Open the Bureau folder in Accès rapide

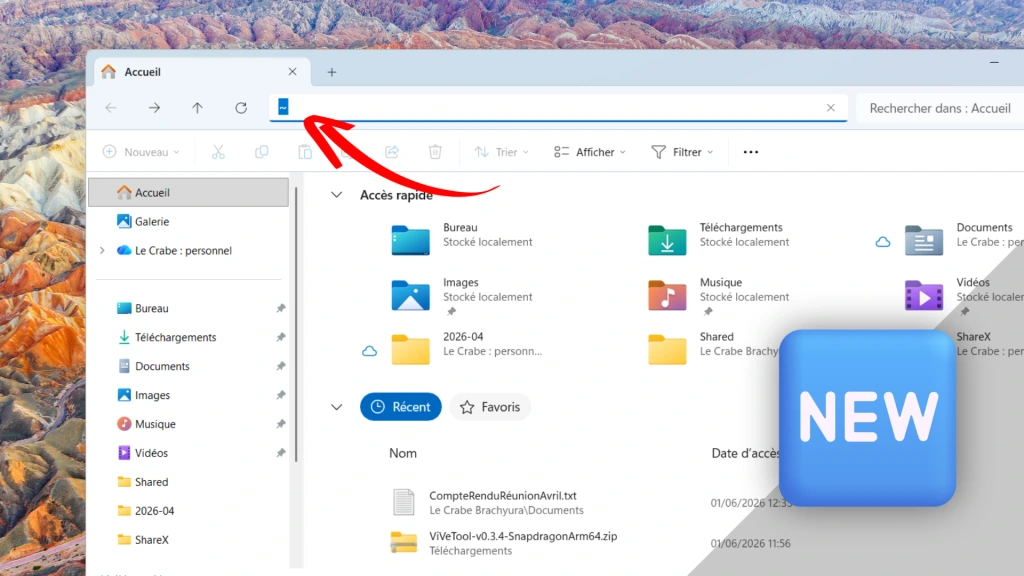462,238
